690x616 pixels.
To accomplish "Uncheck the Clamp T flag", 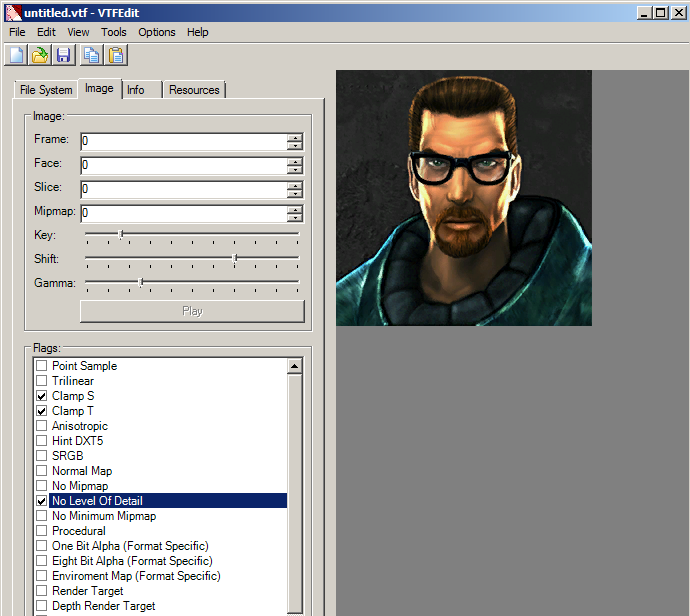I will click(41, 411).
